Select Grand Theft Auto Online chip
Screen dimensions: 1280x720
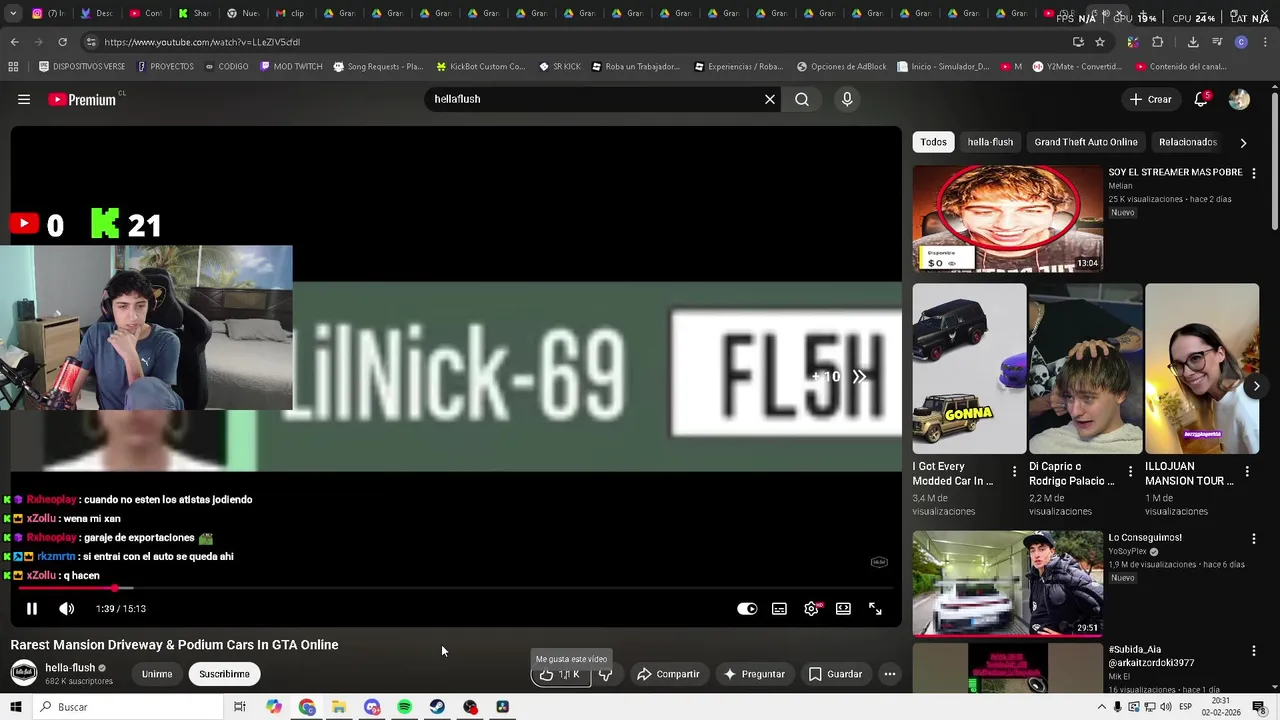tap(1086, 142)
